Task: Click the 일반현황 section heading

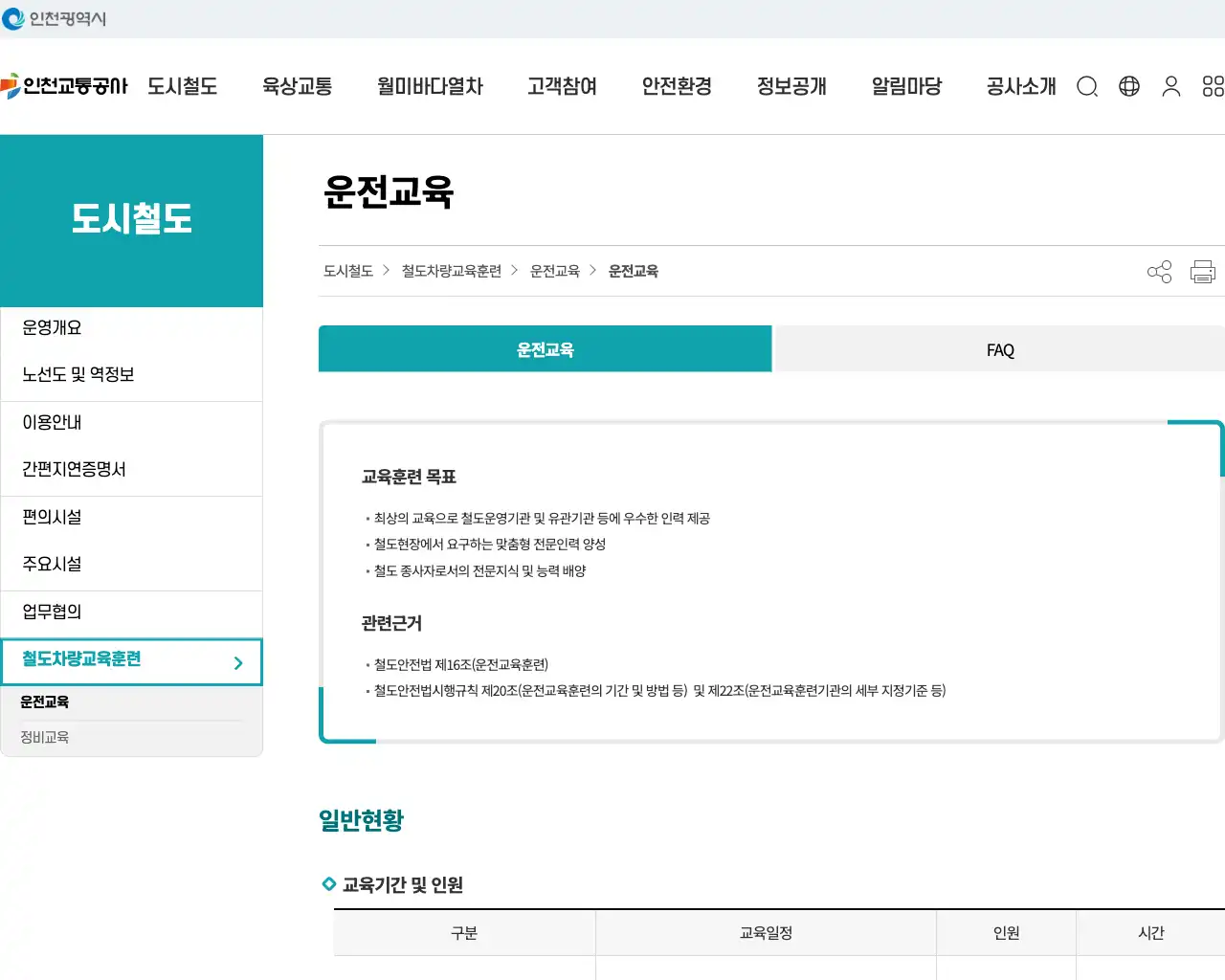Action: click(362, 820)
